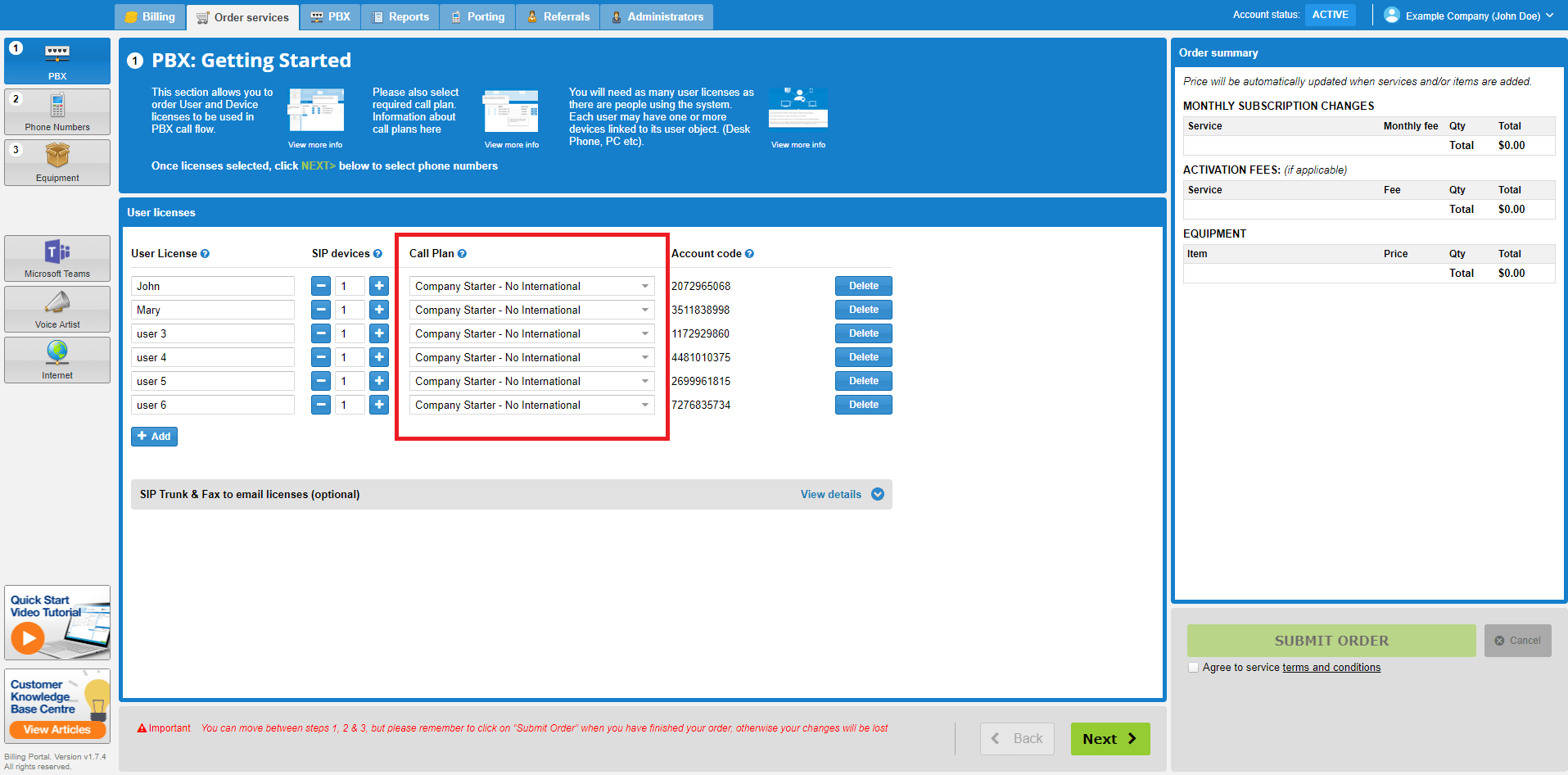Edit the Mary user license name field
1568x775 pixels.
tap(213, 310)
